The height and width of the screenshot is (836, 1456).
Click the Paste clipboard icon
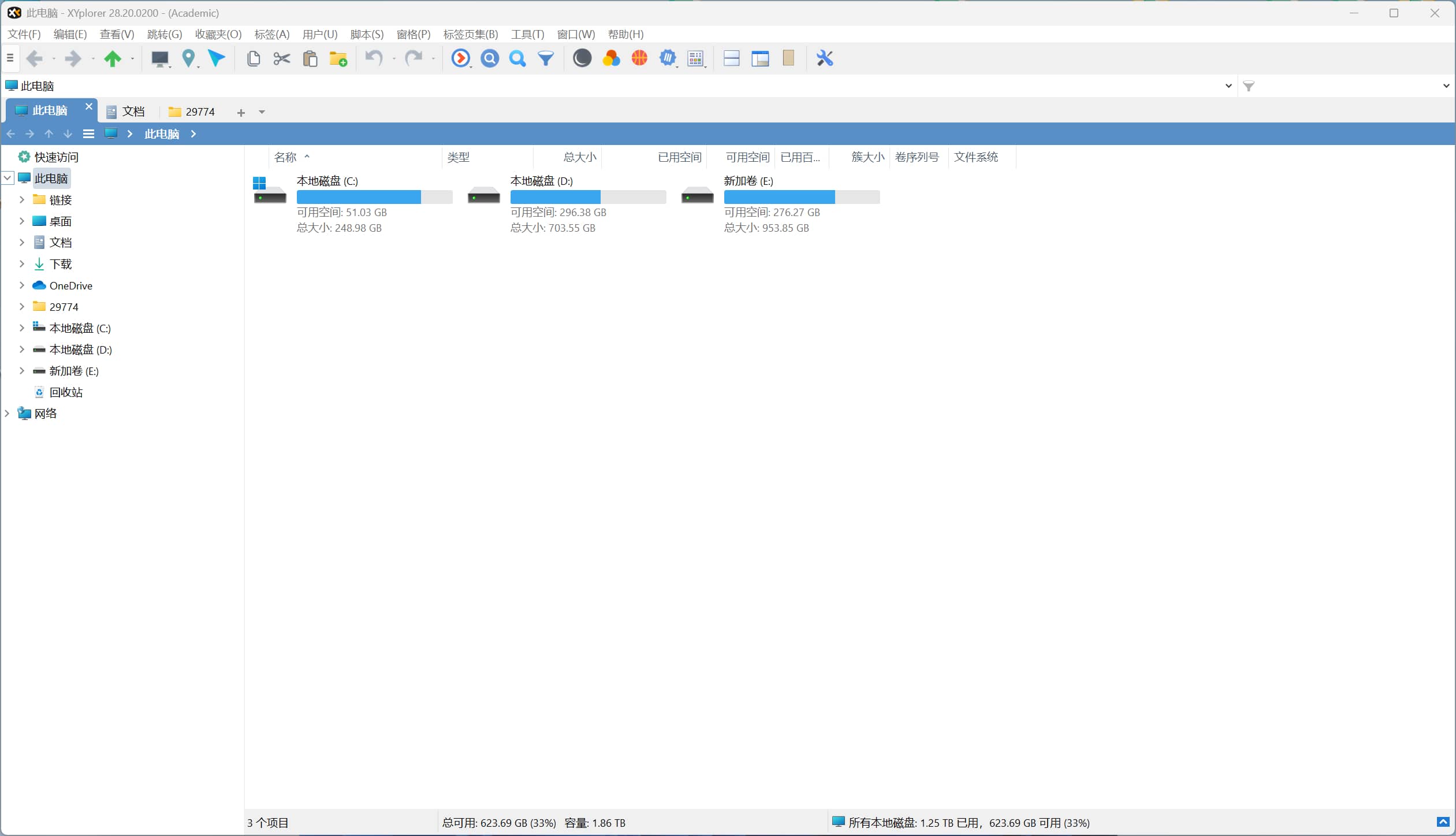310,58
